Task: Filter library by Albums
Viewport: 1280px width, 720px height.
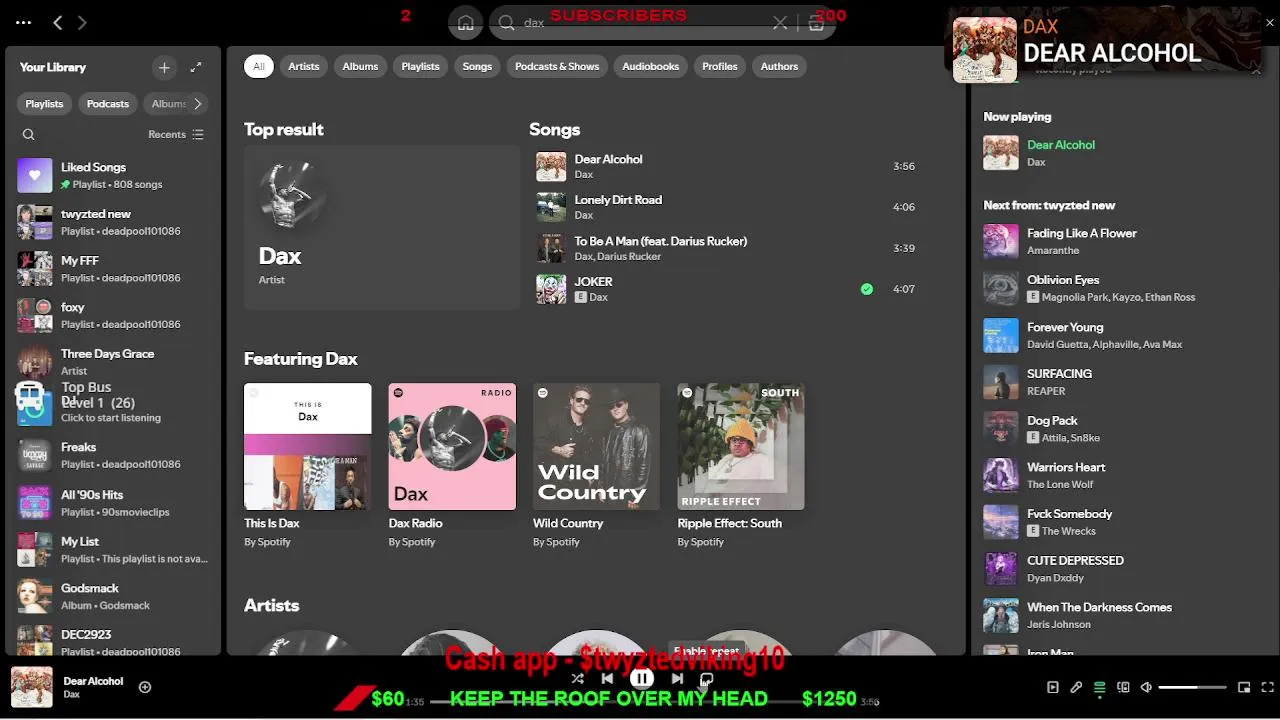Action: (167, 104)
